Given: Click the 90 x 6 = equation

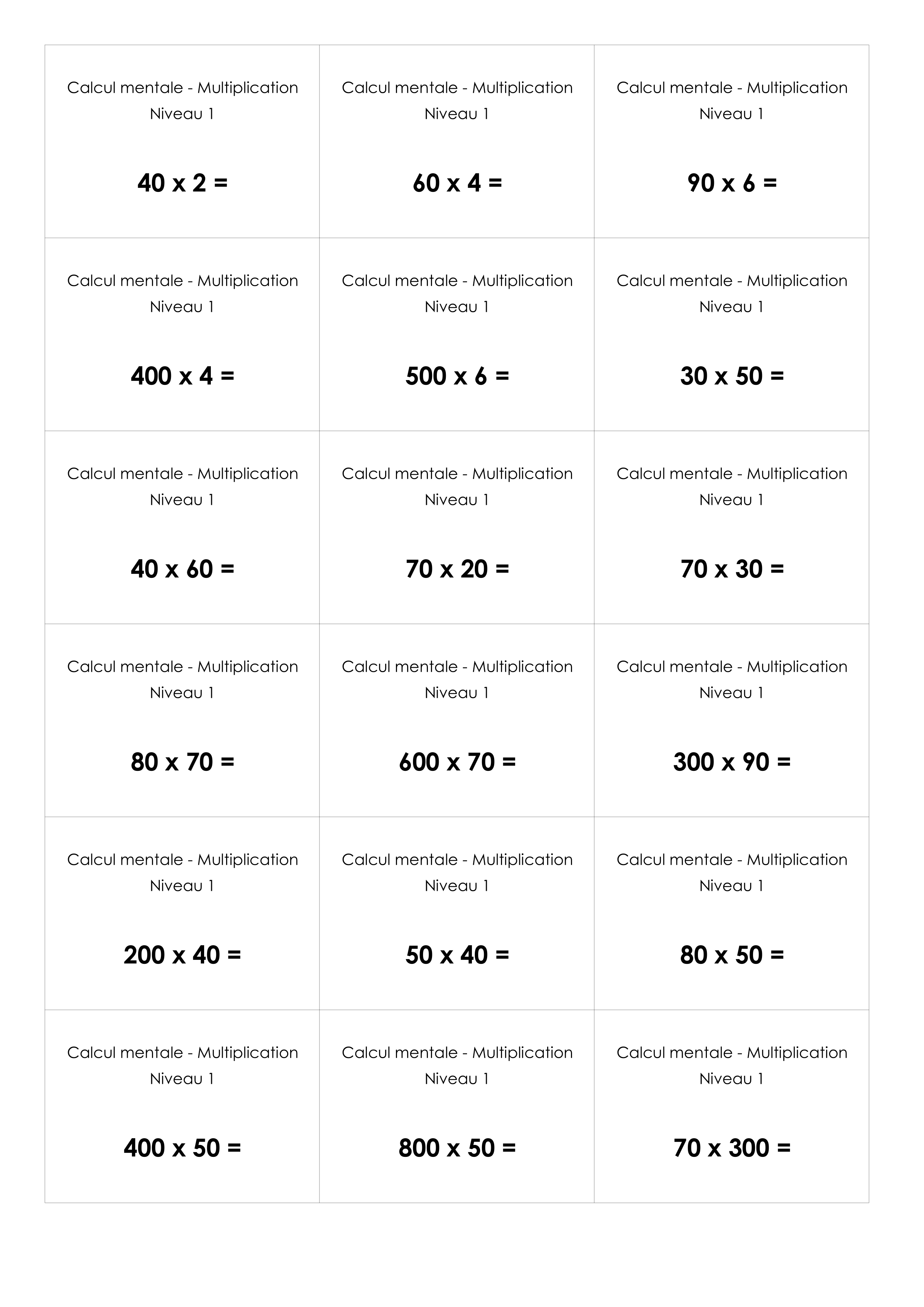Looking at the screenshot, I should (x=732, y=183).
